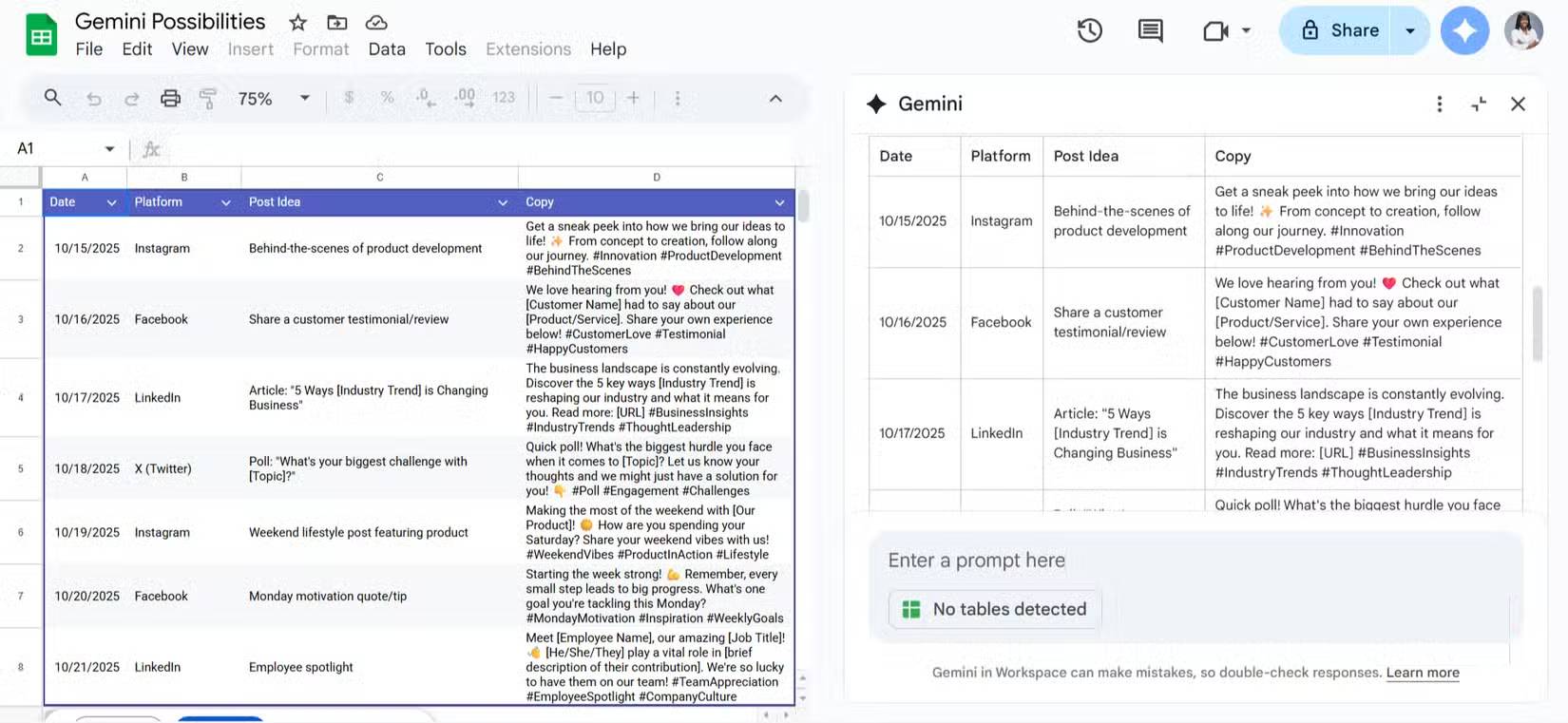Open the zoom 75% dropdown

click(x=305, y=98)
